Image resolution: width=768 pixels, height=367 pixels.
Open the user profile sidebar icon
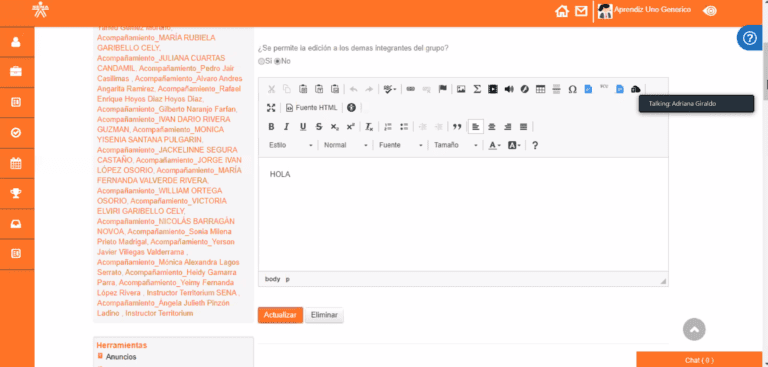pos(16,42)
